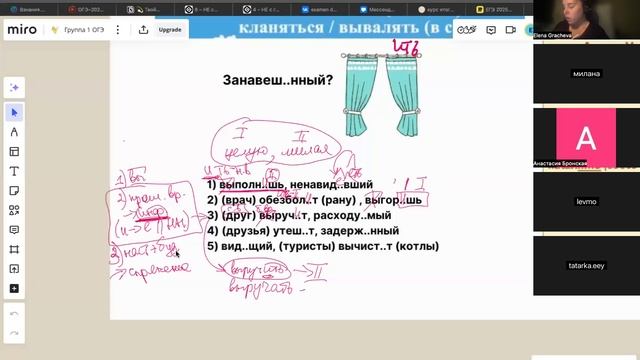Choose the pen drawing tool

[x=14, y=132]
